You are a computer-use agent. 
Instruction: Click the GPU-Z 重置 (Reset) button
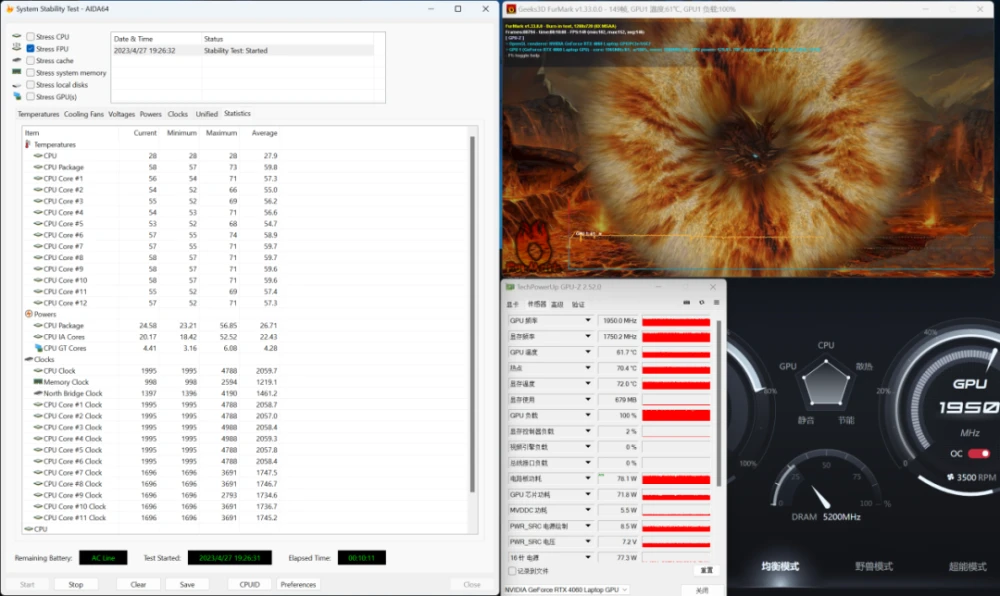tap(707, 571)
